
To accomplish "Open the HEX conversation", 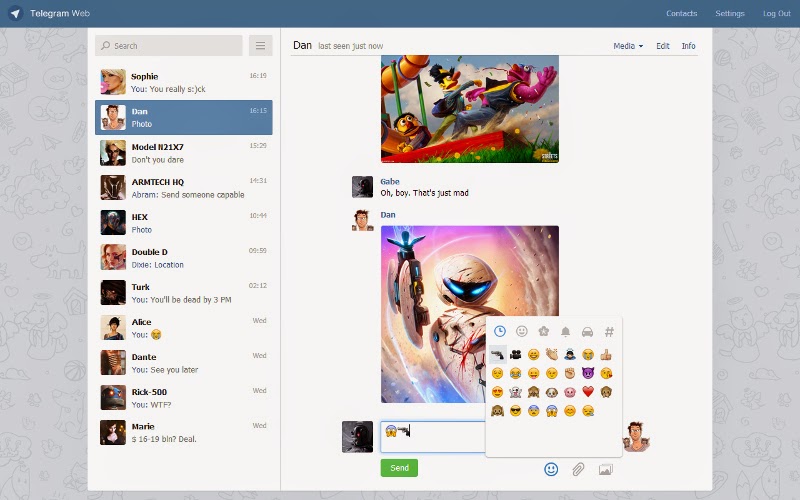I will (184, 223).
